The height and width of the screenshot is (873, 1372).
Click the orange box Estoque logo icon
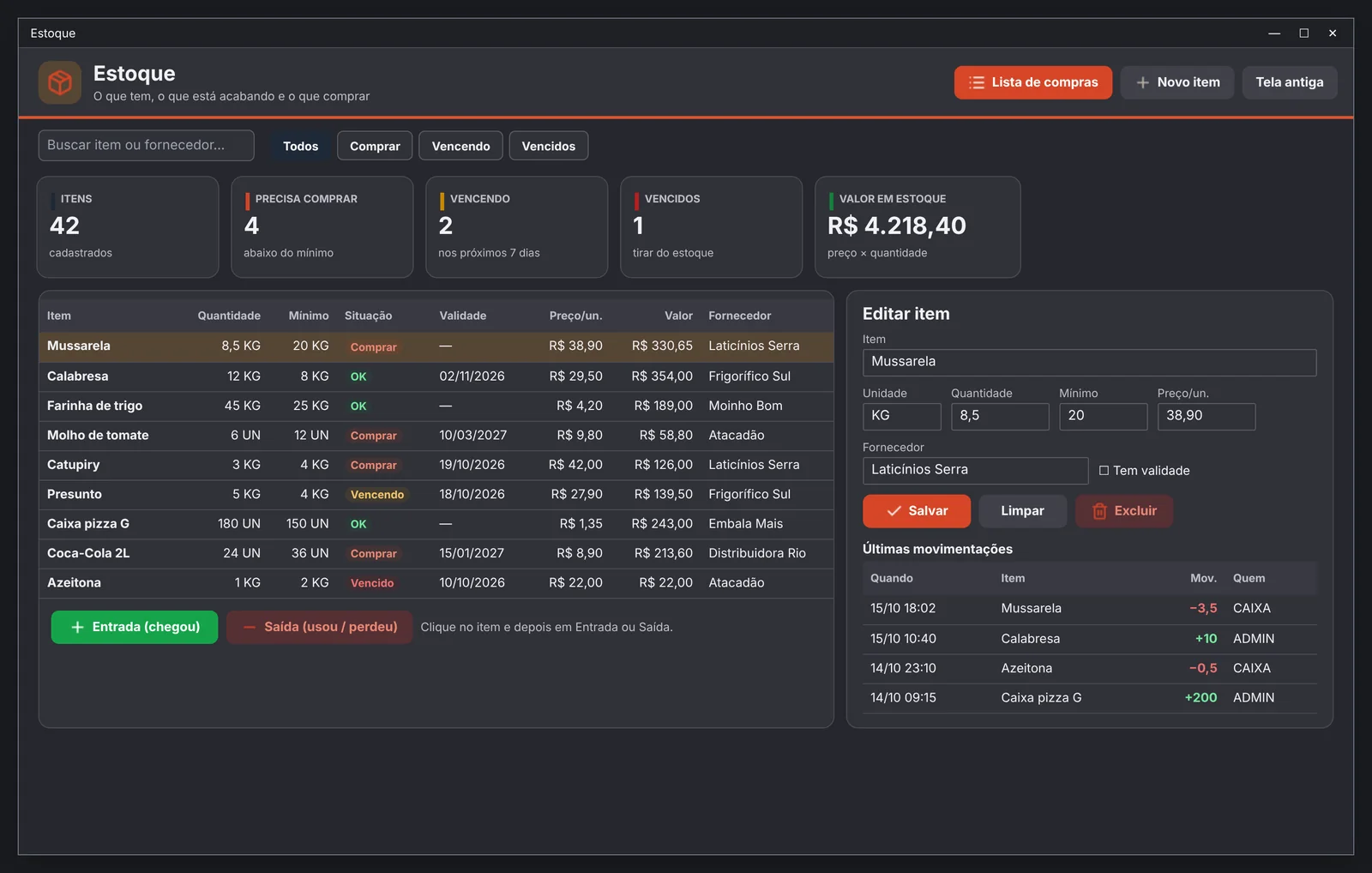click(x=60, y=82)
